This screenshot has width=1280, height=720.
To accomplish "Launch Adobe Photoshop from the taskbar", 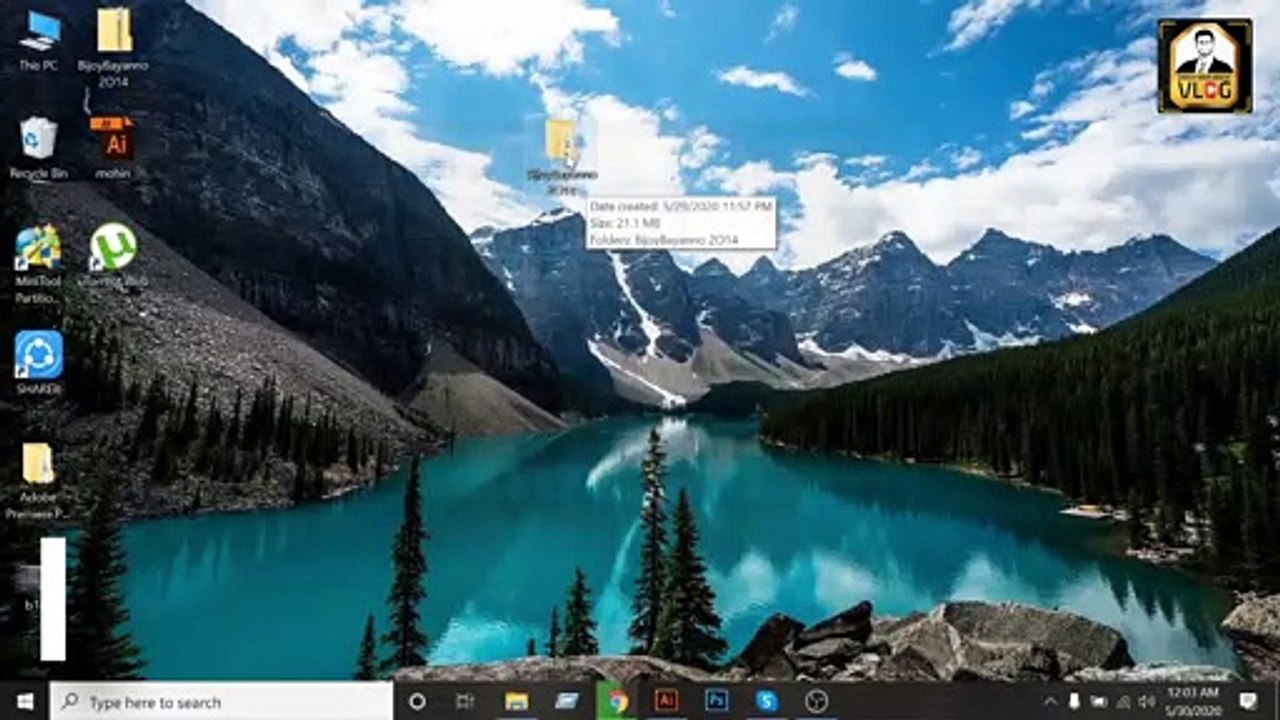I will tap(717, 701).
